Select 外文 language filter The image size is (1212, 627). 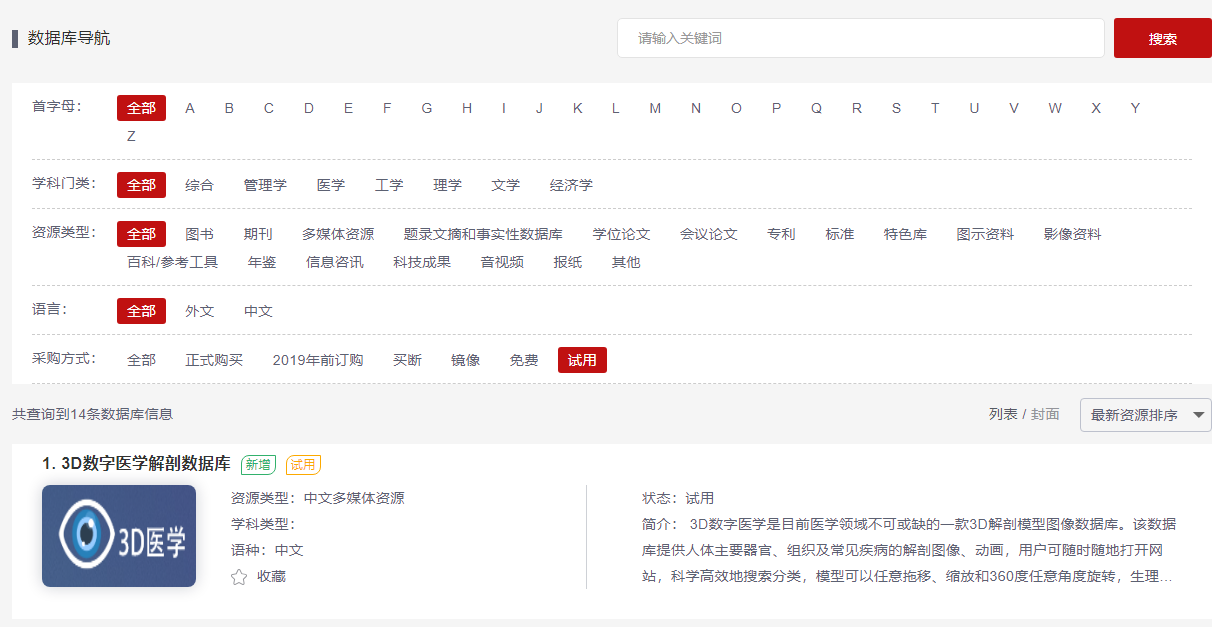(200, 311)
